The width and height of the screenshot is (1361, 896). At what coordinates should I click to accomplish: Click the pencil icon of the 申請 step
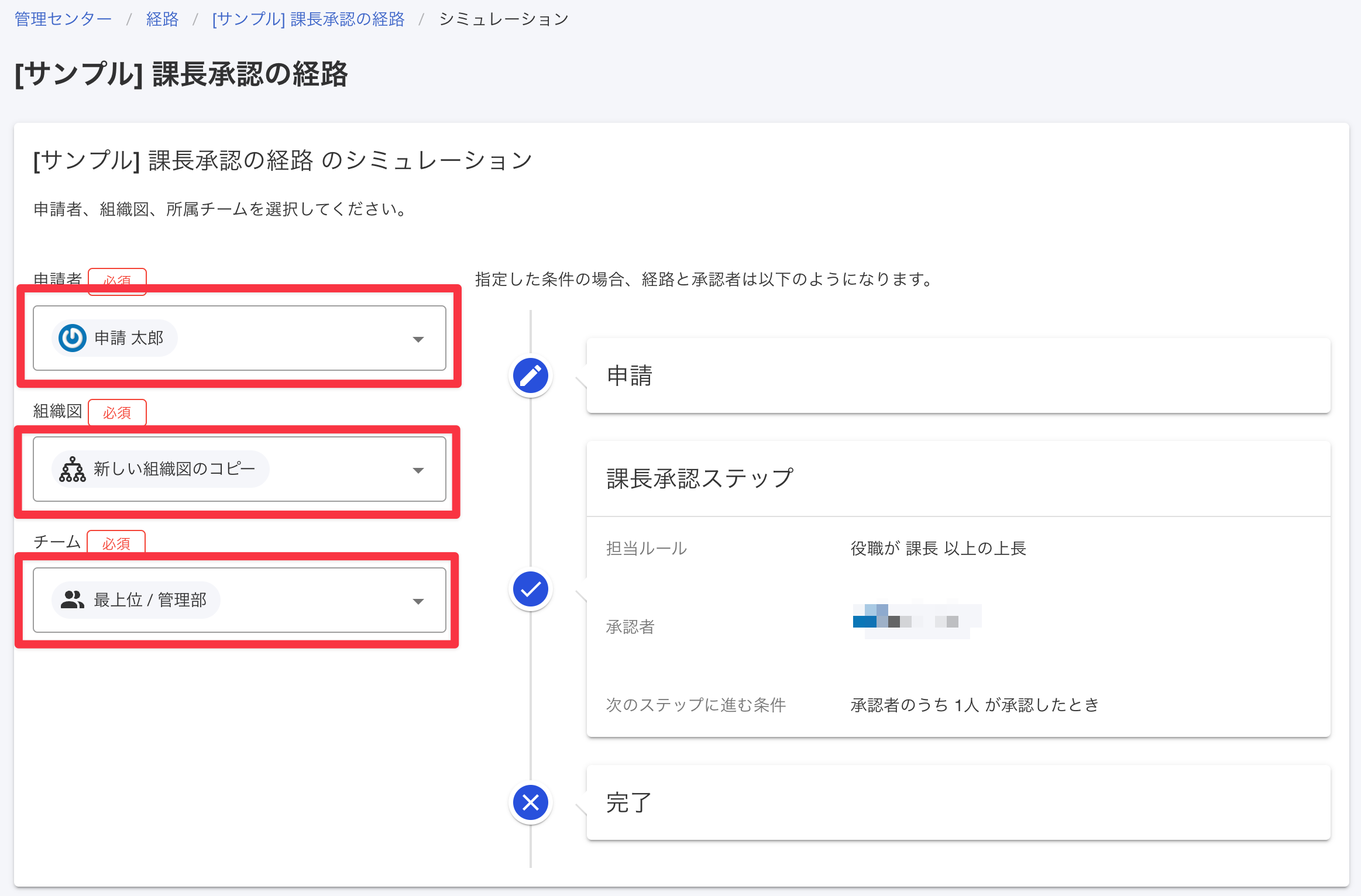[530, 375]
